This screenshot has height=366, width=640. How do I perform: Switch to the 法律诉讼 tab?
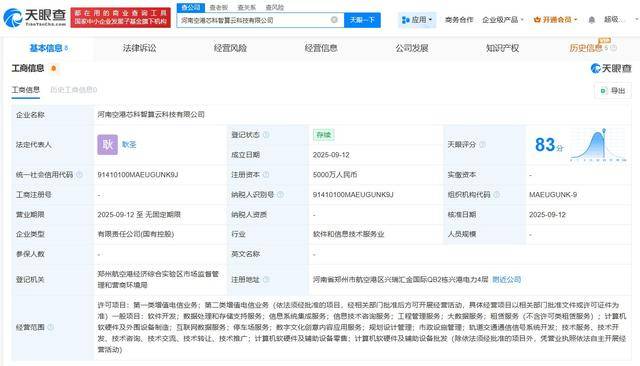140,48
